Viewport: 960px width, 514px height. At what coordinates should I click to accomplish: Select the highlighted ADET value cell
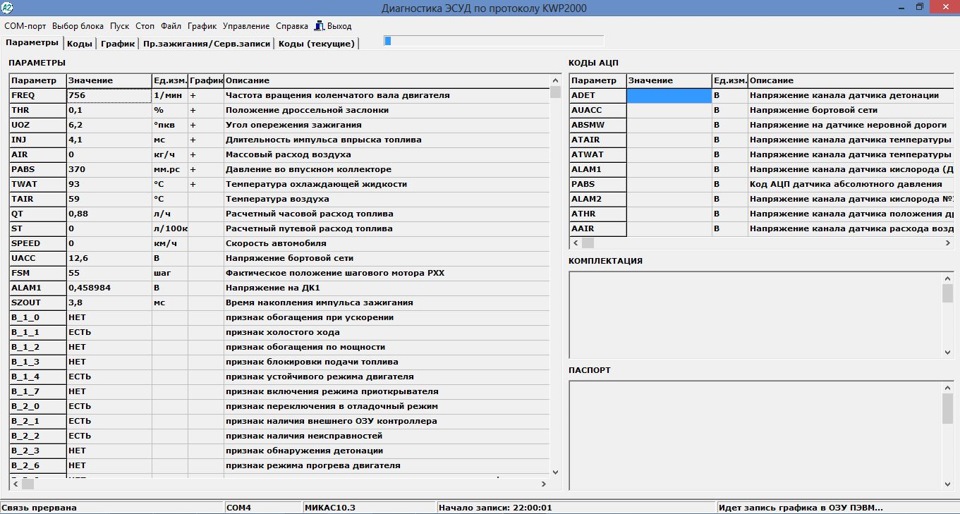(669, 95)
